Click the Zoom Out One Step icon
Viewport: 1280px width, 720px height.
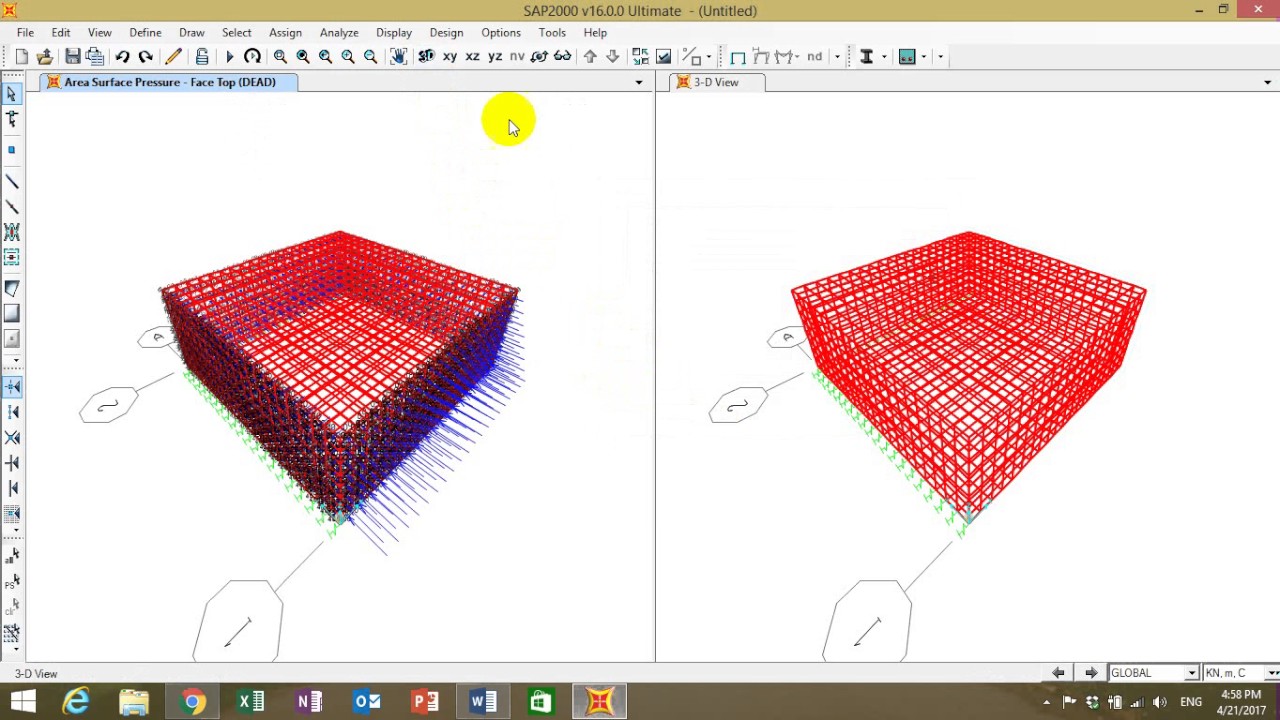click(x=371, y=57)
